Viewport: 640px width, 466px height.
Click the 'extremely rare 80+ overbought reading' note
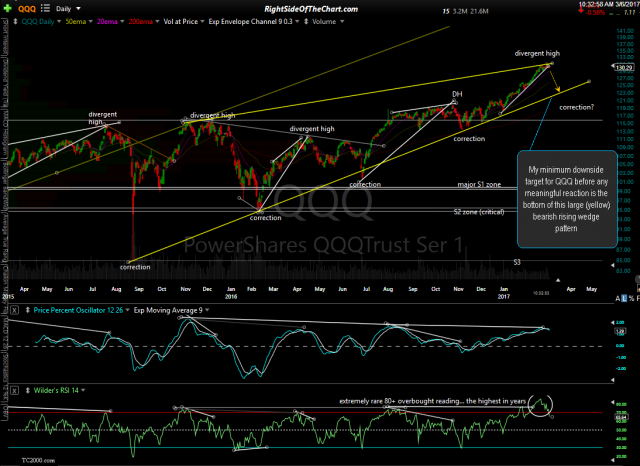[x=432, y=401]
